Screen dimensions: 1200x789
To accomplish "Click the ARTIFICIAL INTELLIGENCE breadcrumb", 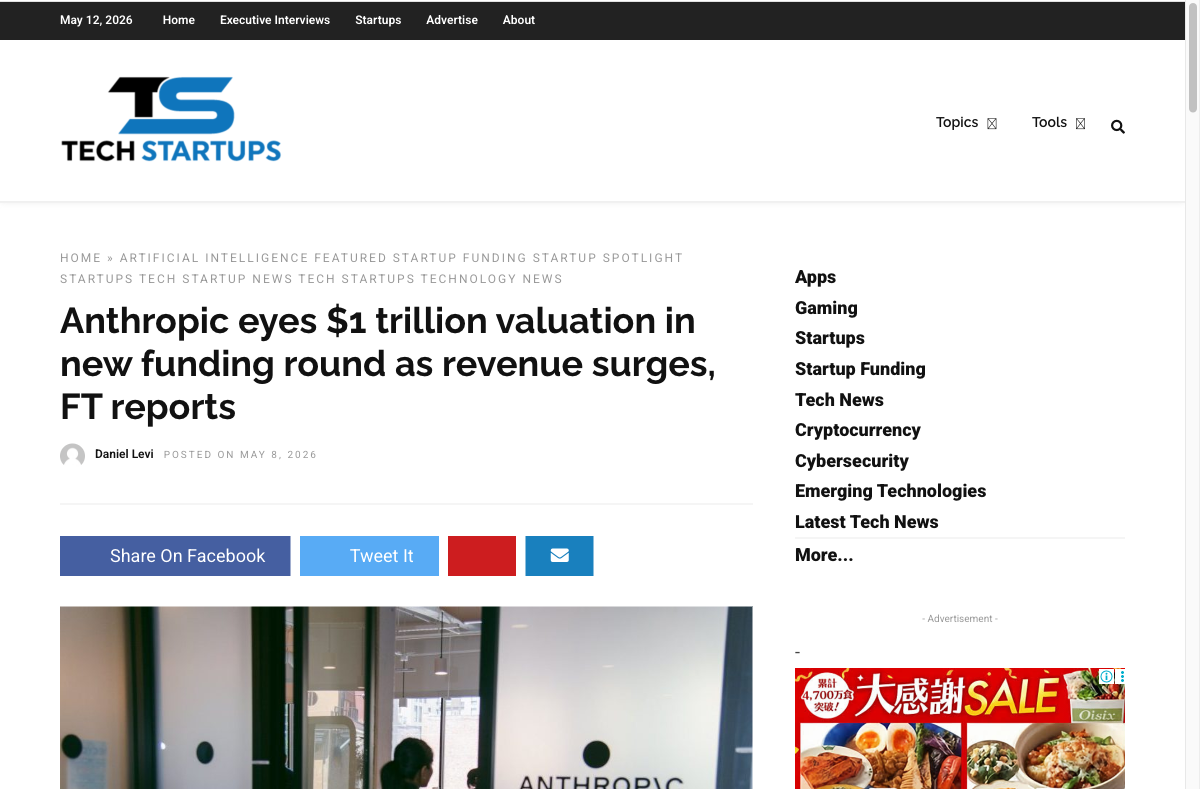I will (x=214, y=258).
